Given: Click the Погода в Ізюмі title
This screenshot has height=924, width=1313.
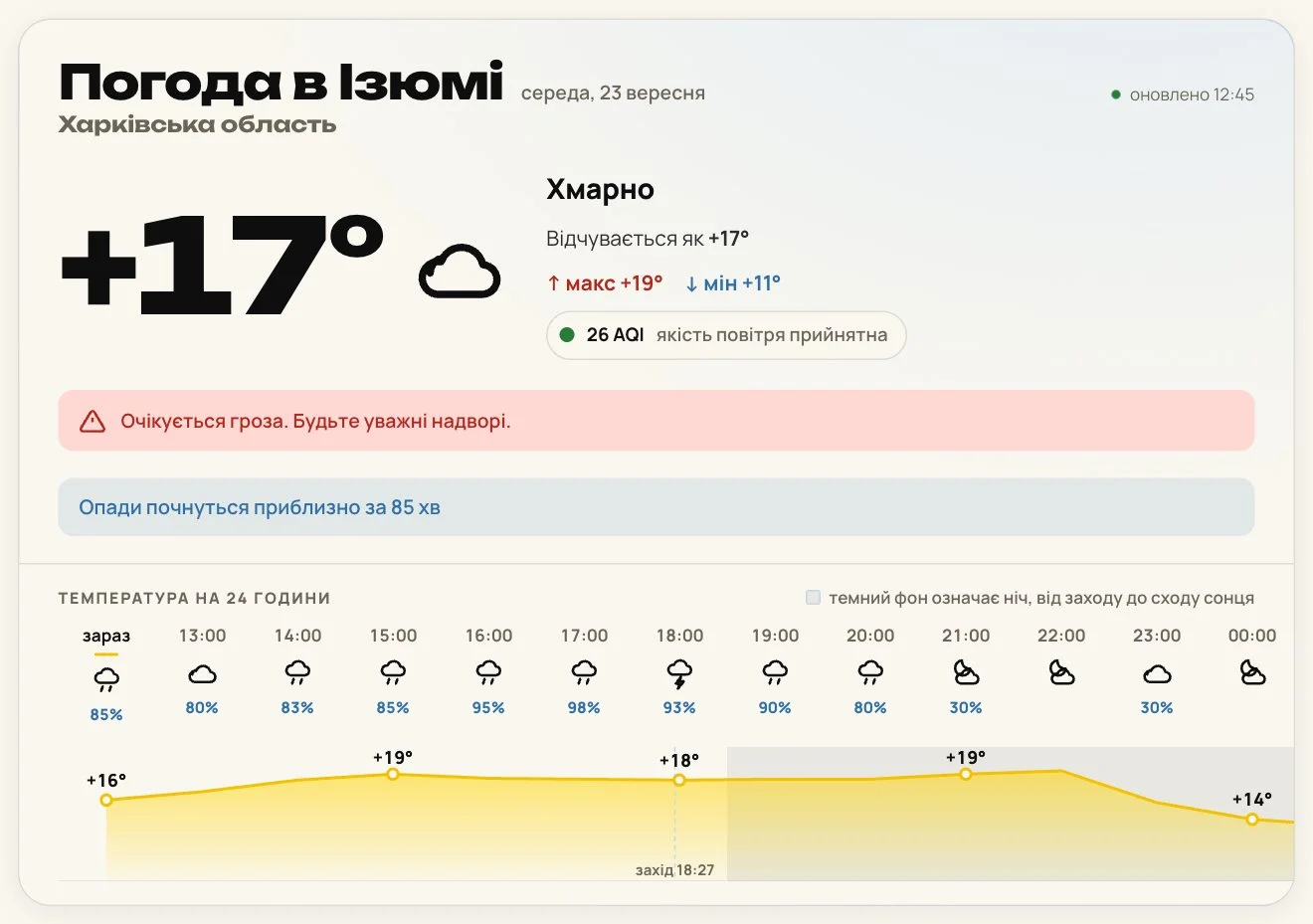Looking at the screenshot, I should (x=281, y=83).
